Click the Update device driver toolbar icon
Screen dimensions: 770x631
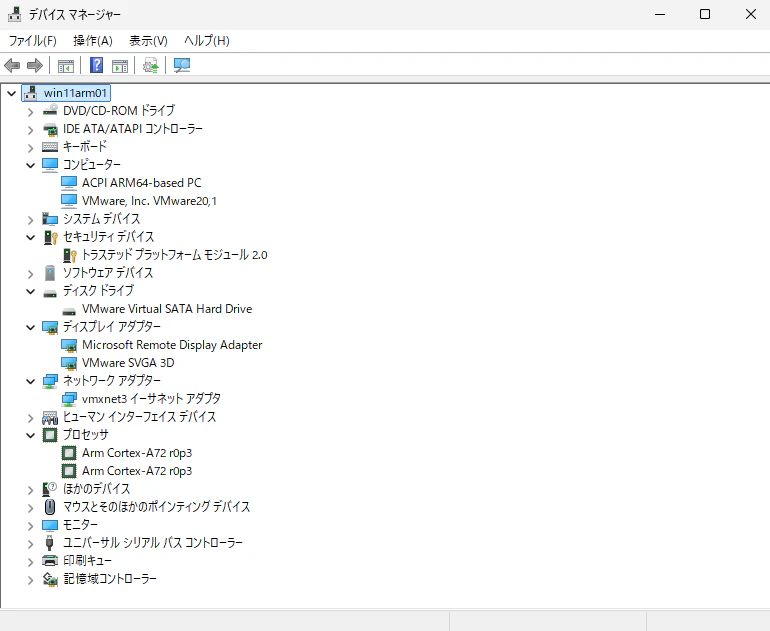tap(151, 65)
